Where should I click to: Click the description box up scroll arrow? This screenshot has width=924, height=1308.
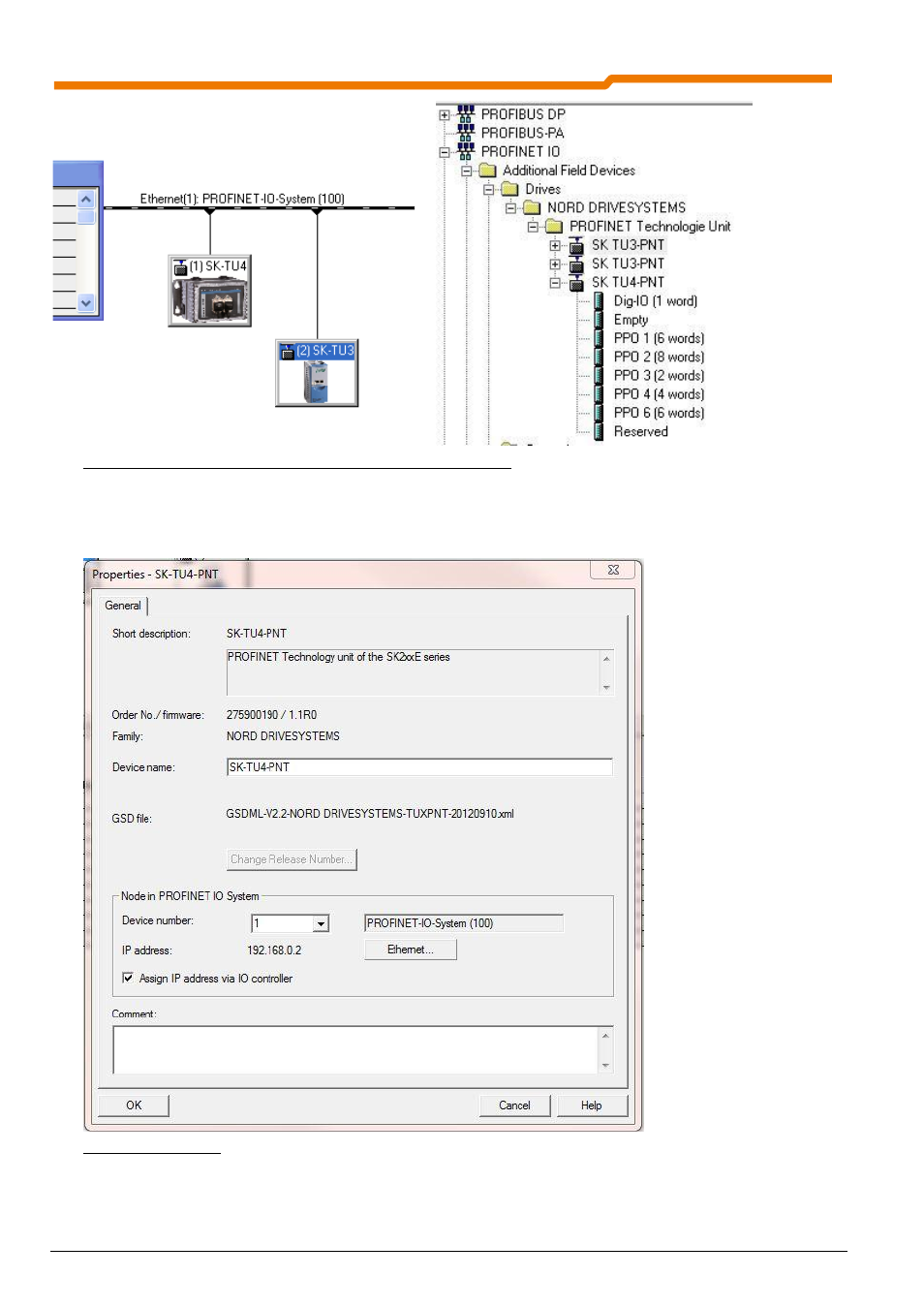click(x=606, y=659)
